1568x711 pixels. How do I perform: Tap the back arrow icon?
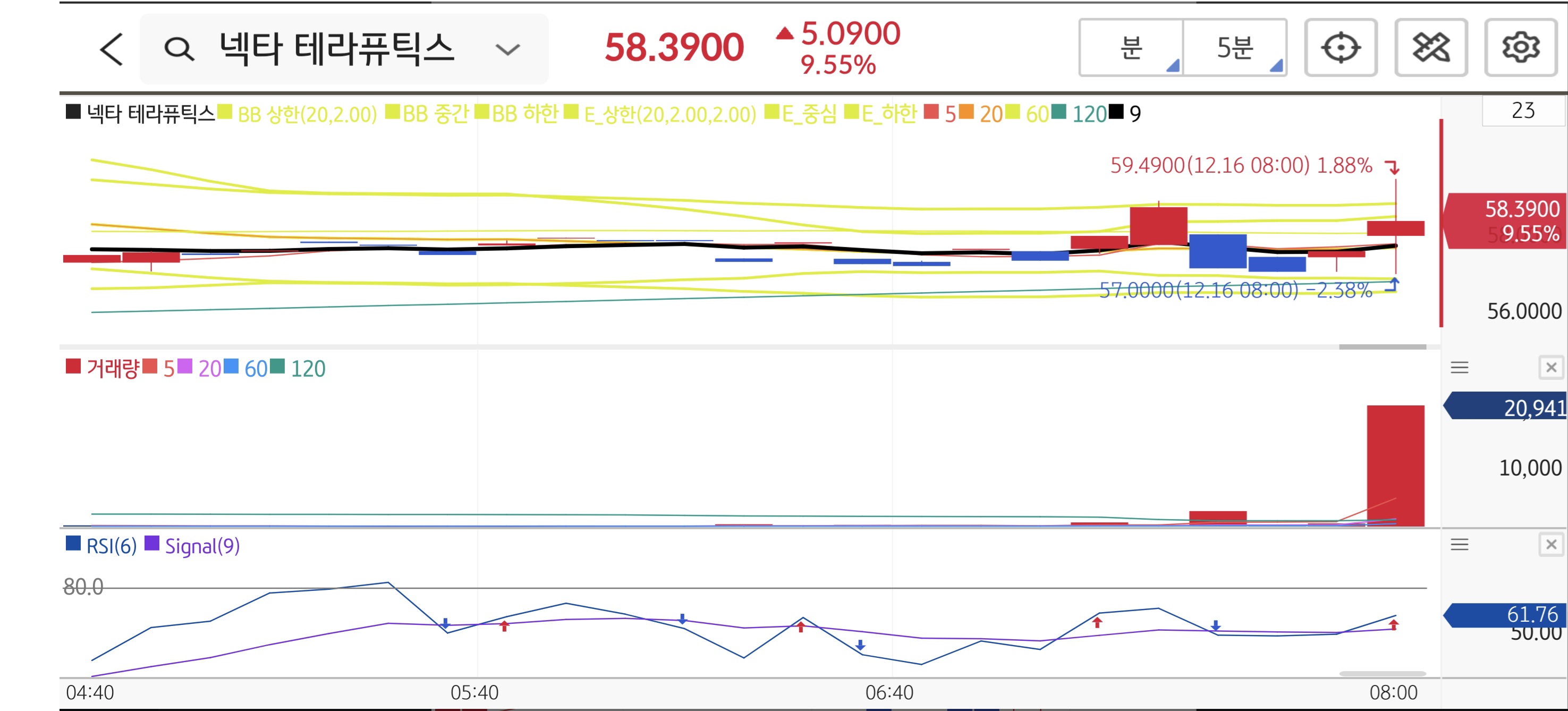coord(112,49)
